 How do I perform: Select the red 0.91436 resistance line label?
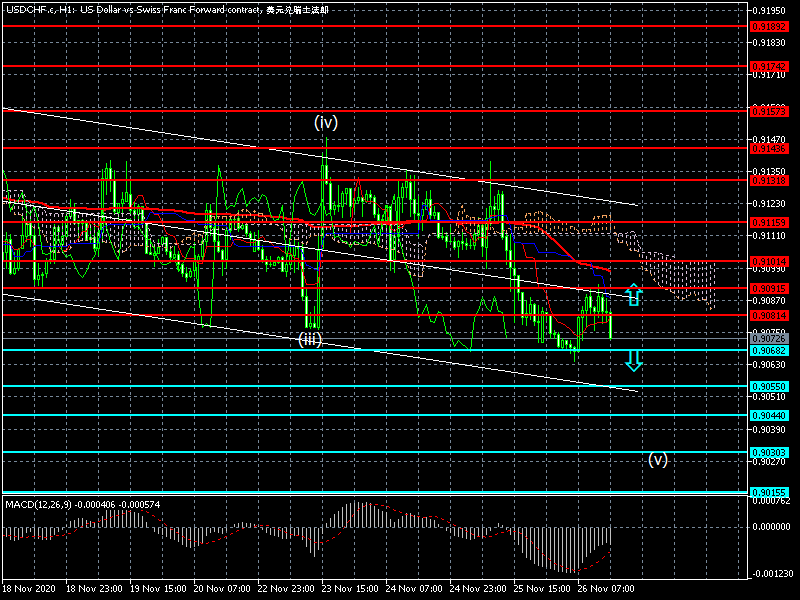click(x=769, y=148)
